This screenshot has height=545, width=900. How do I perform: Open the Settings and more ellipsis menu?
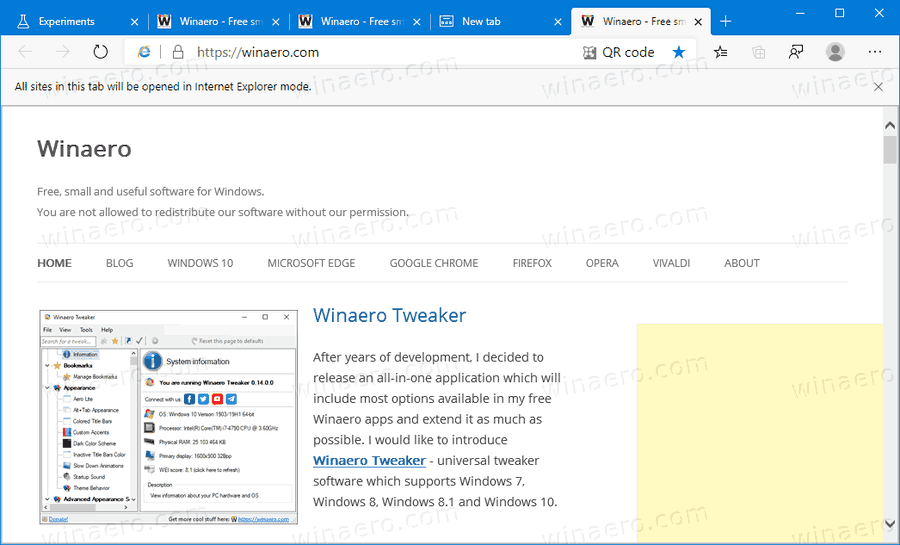click(x=875, y=52)
